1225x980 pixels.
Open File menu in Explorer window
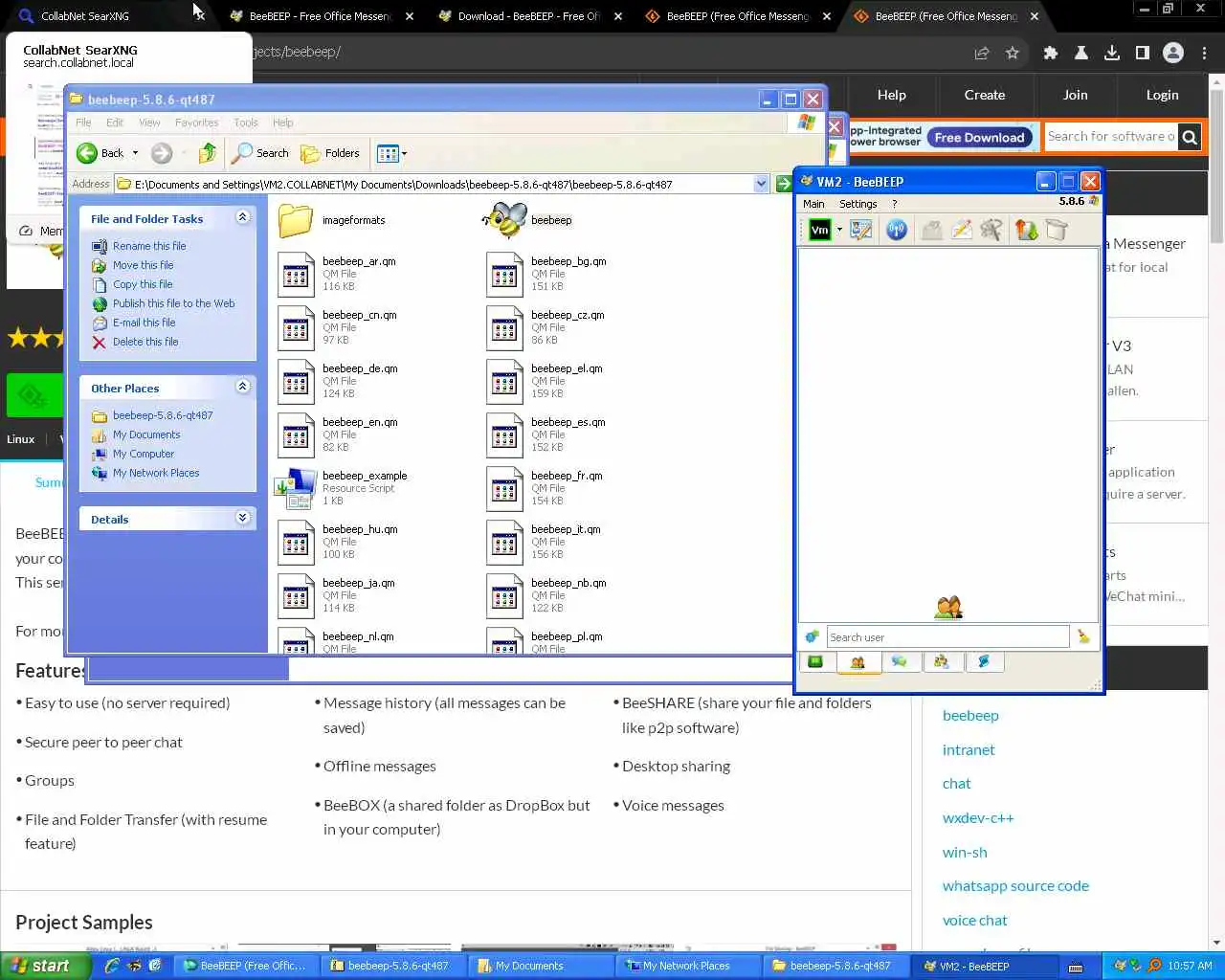(83, 122)
